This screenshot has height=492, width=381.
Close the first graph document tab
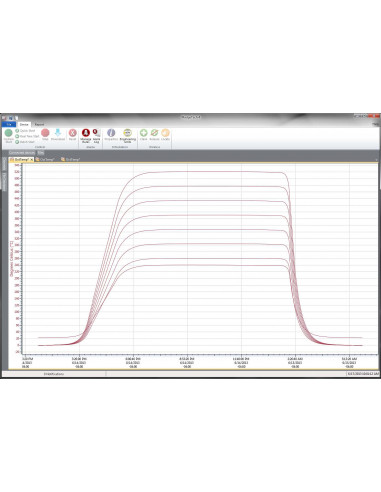[x=32, y=160]
